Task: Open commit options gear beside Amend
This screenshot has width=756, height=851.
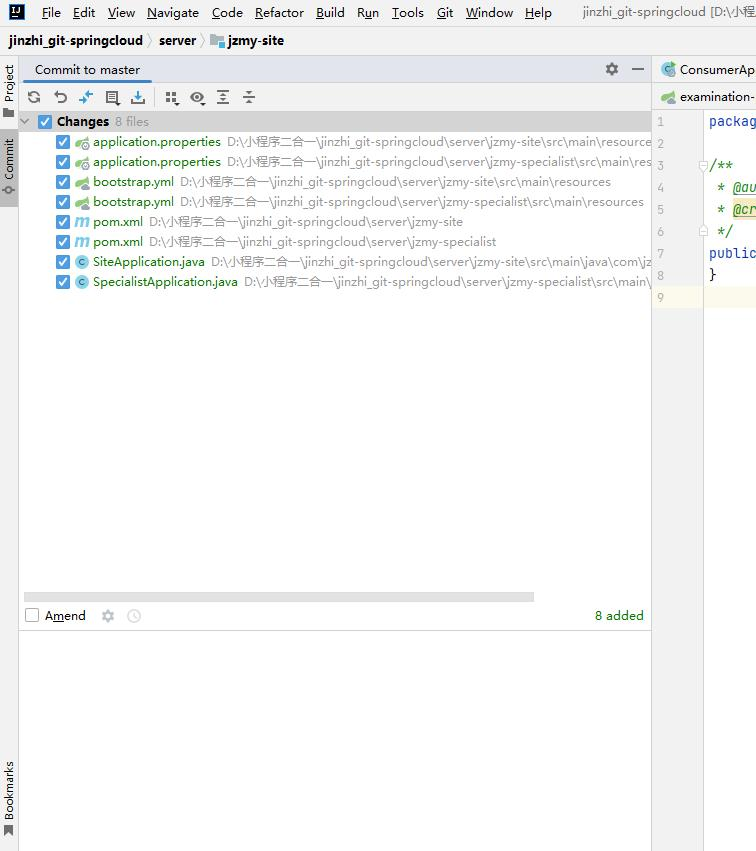Action: coord(108,616)
